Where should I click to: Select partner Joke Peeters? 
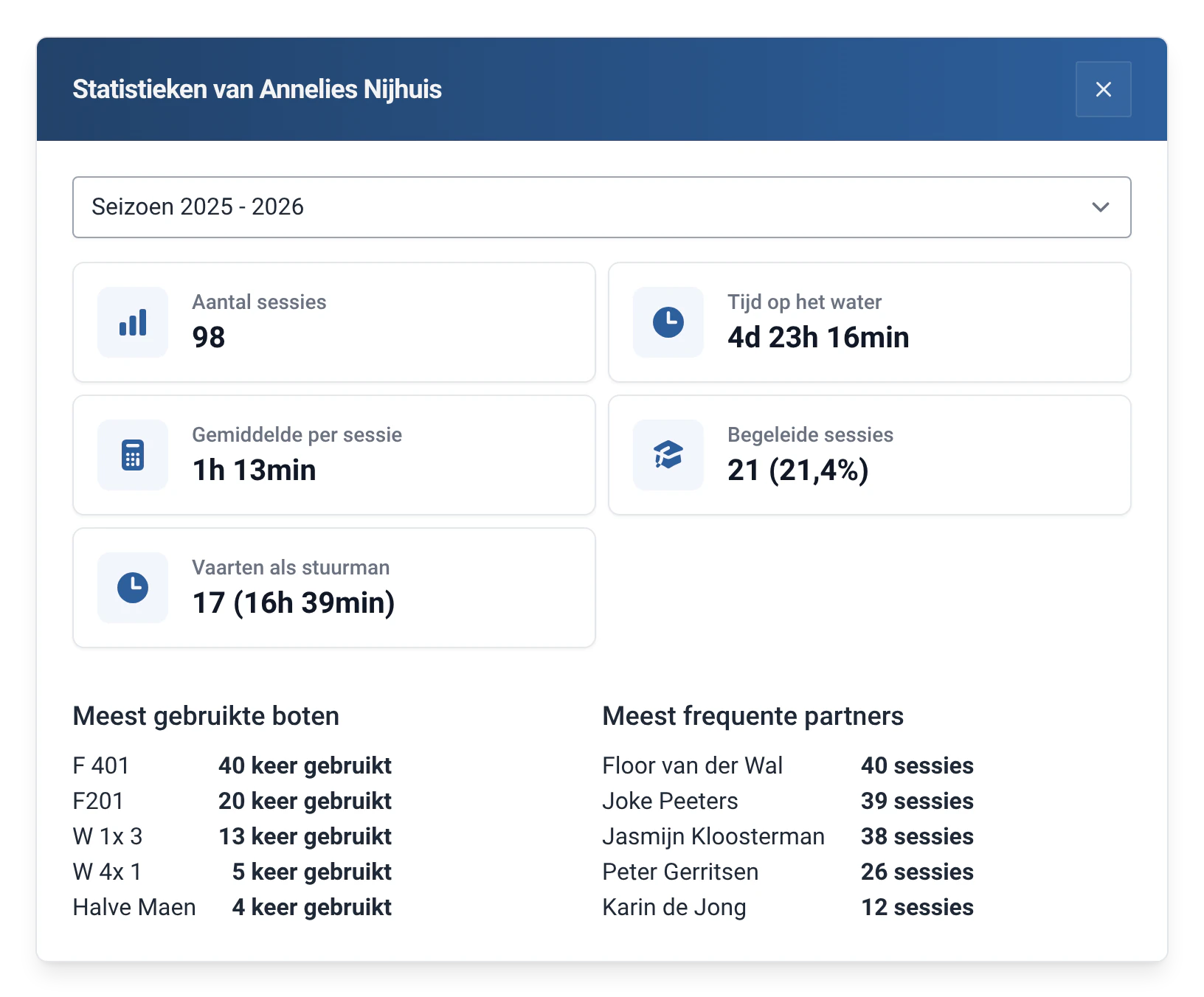pos(670,801)
